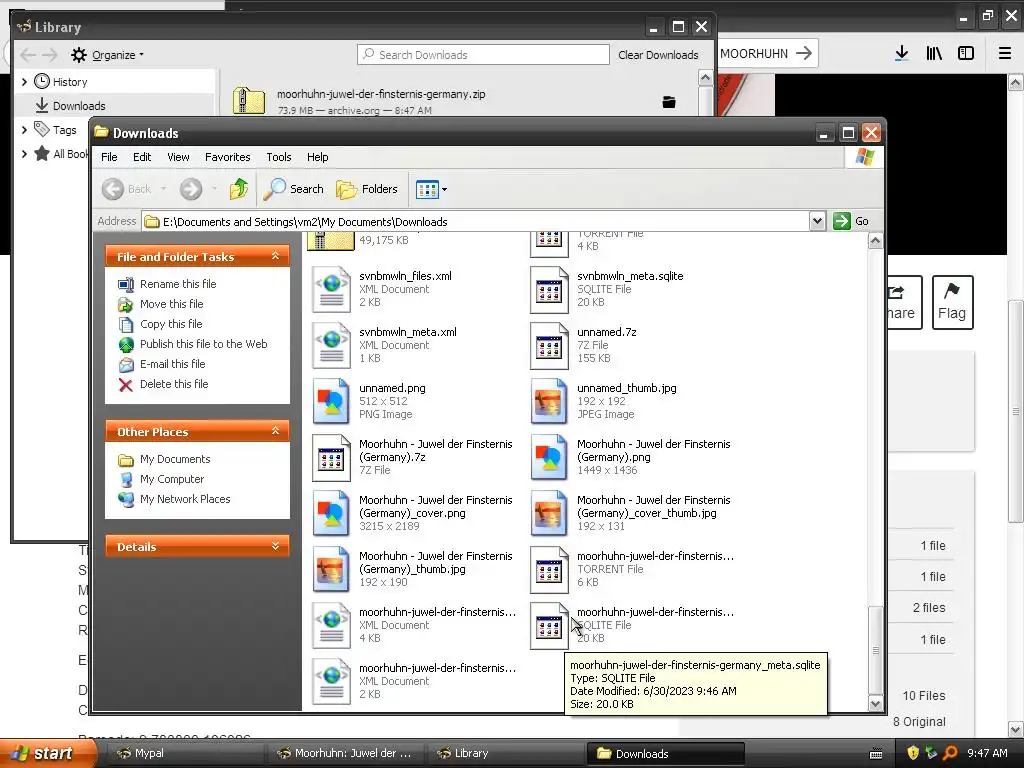Select the 20 KB moorhuhn SQLITE file icon
This screenshot has height=768, width=1024.
pos(549,626)
